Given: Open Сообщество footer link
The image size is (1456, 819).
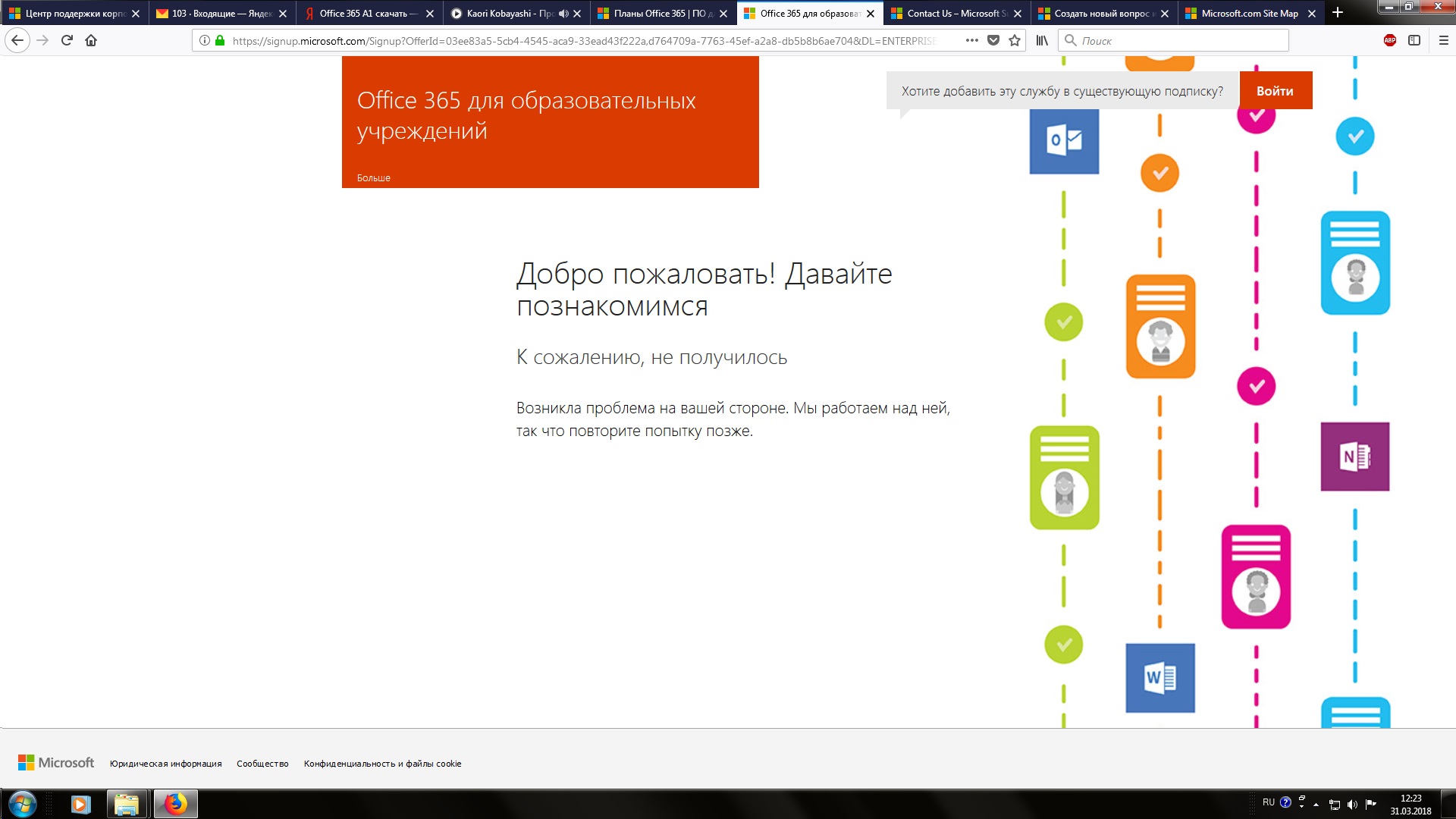Looking at the screenshot, I should tap(262, 764).
